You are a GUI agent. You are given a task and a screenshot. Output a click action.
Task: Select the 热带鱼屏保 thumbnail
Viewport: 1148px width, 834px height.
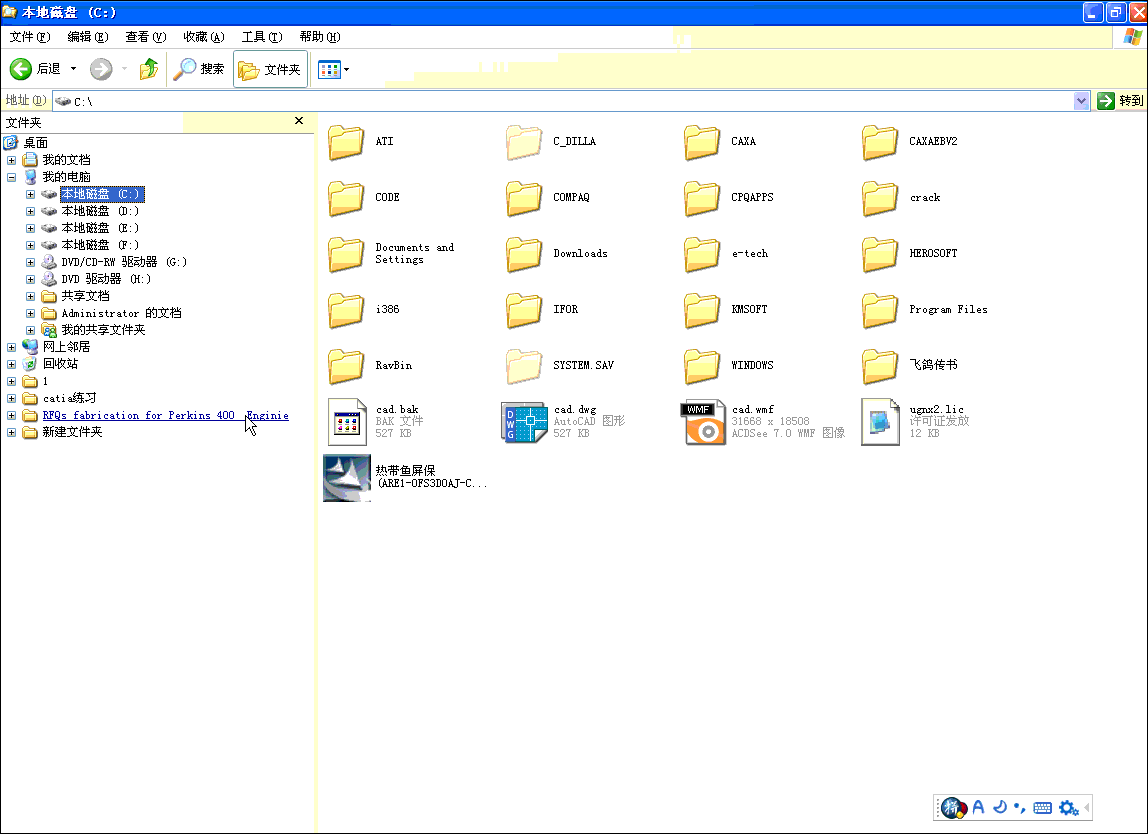[347, 478]
